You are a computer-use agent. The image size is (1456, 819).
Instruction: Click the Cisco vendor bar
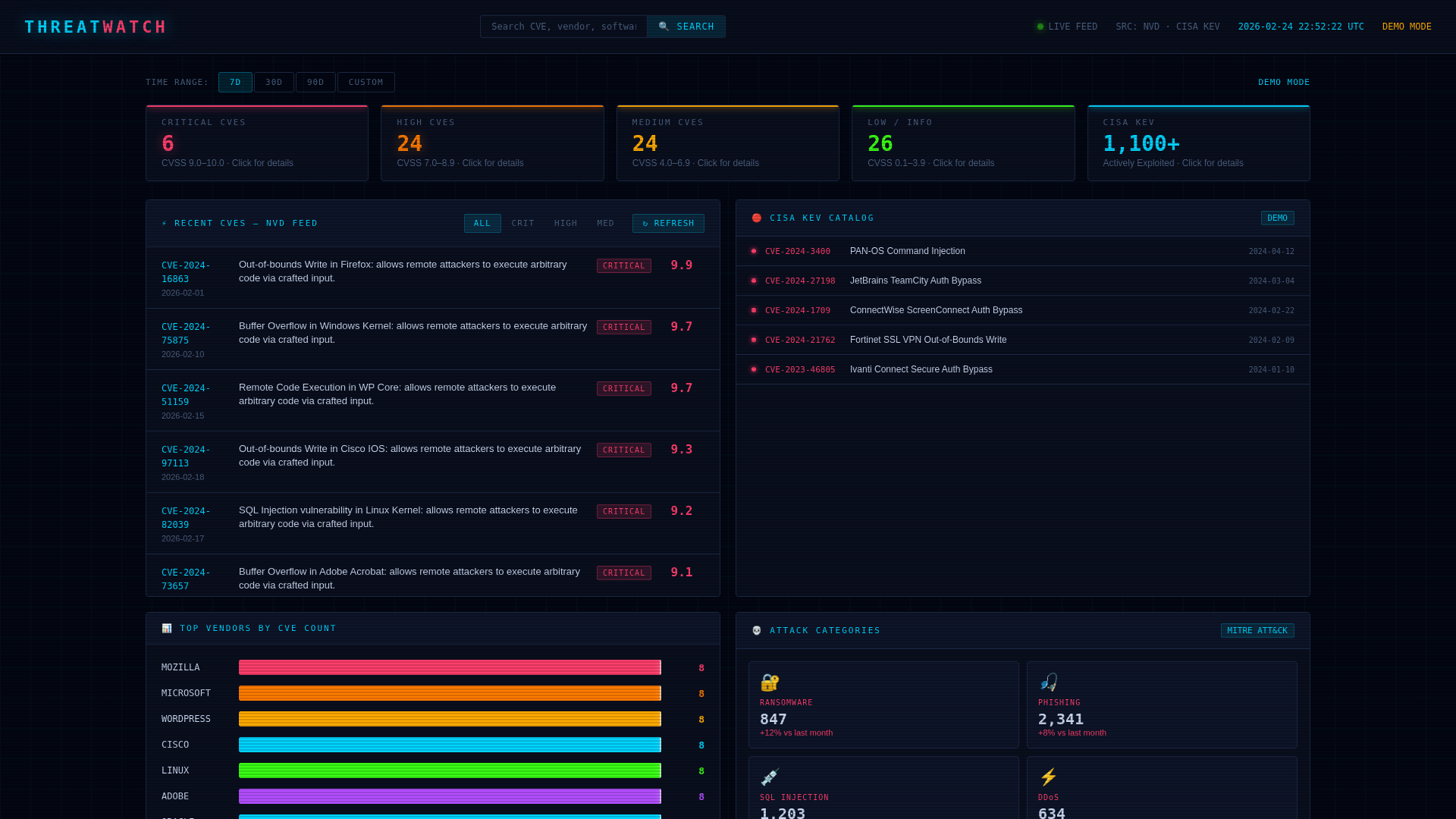pyautogui.click(x=450, y=745)
